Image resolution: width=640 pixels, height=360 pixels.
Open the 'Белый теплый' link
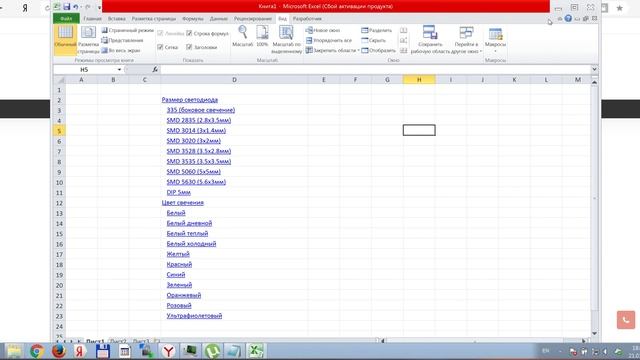coord(187,233)
